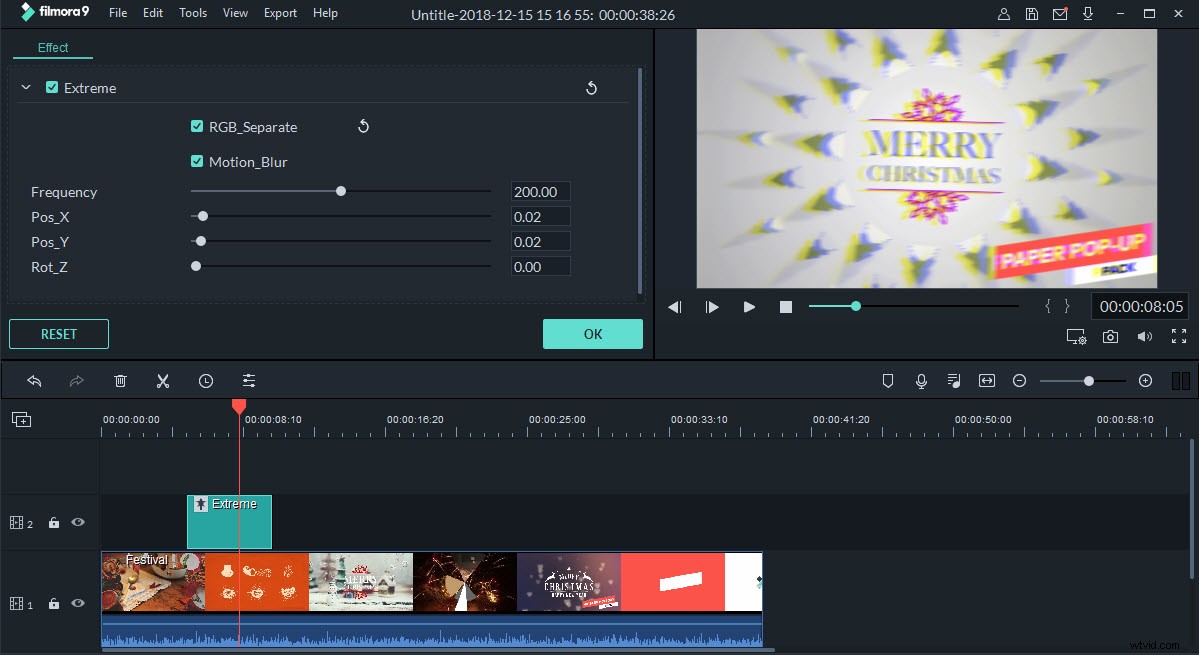Select the Extreme clip on the timeline
Screen dimensions: 1199x655
[229, 521]
